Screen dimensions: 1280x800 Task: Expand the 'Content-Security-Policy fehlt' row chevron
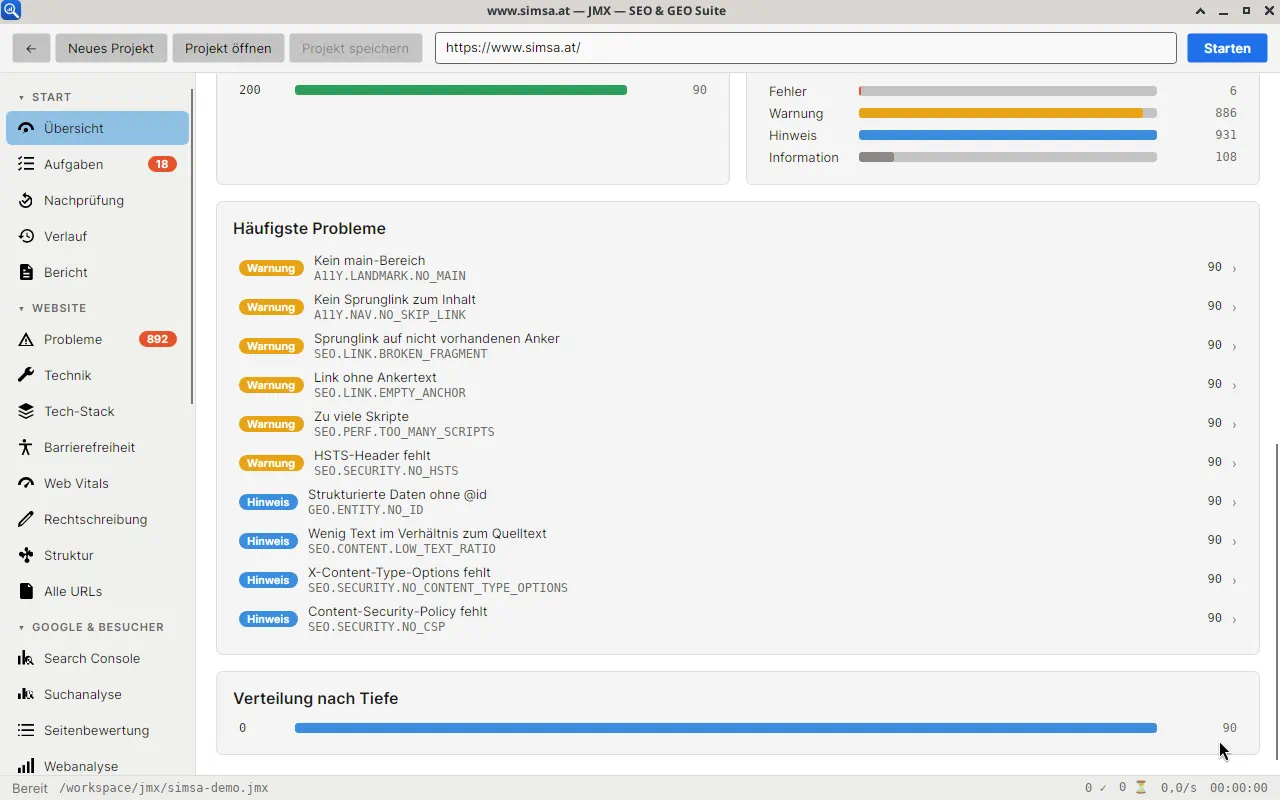pos(1234,619)
